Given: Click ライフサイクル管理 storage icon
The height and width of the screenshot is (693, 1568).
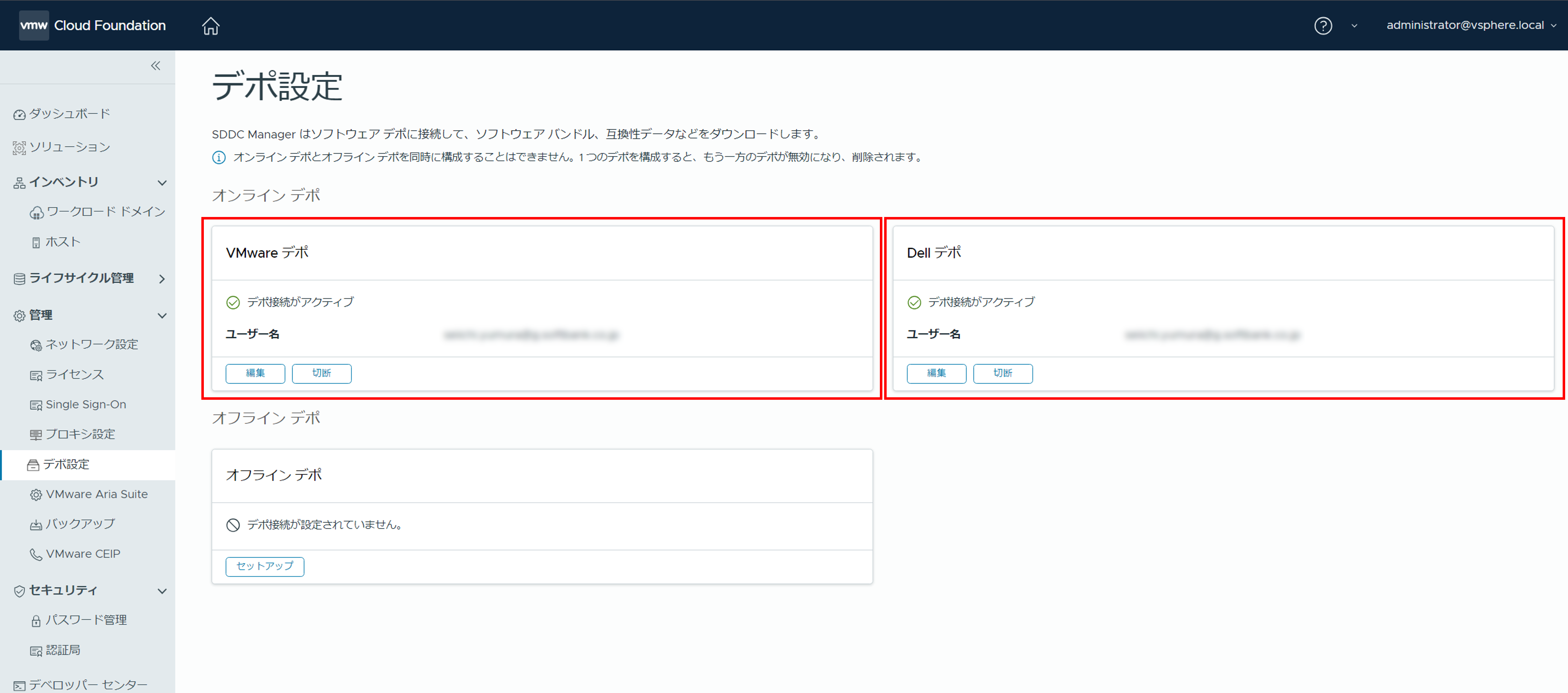Looking at the screenshot, I should pyautogui.click(x=20, y=279).
